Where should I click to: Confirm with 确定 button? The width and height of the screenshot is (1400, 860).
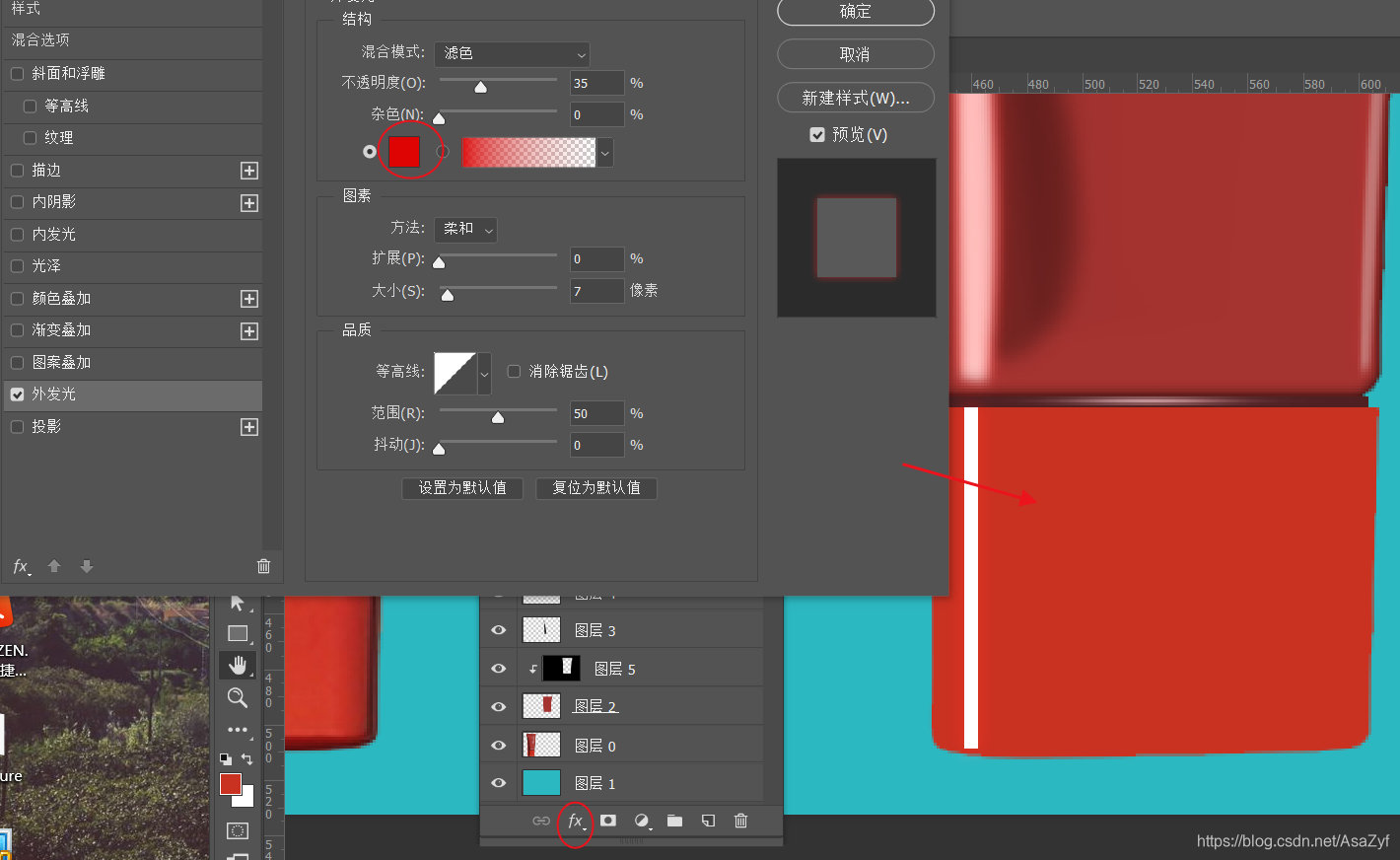click(856, 12)
